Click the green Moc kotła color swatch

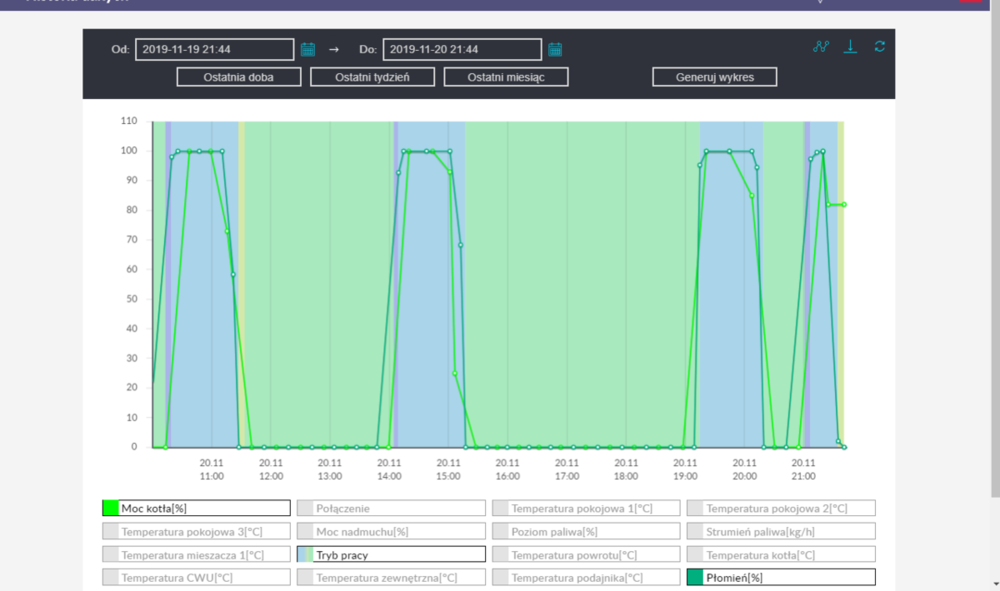coord(110,508)
